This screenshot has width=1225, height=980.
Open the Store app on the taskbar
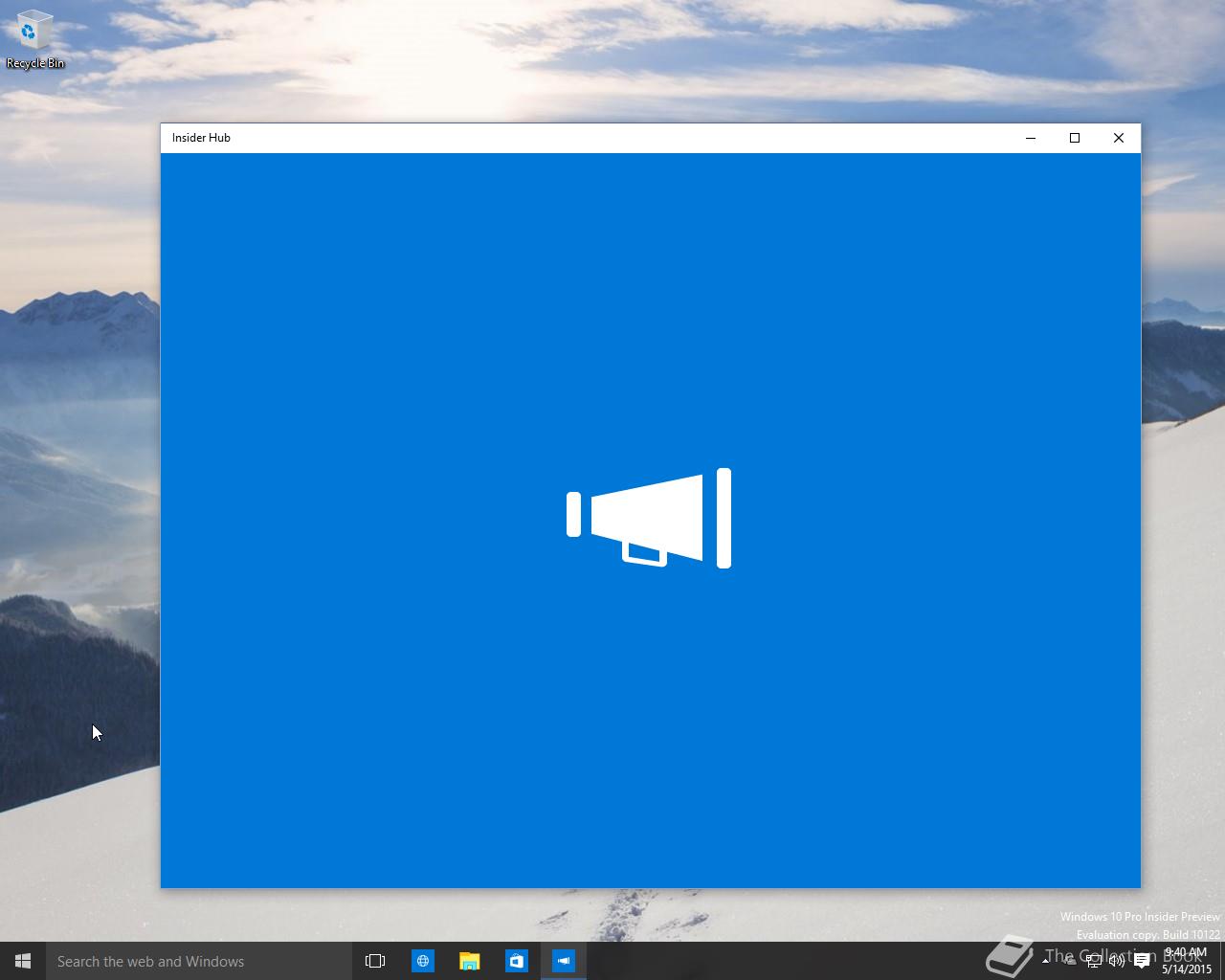coord(516,961)
